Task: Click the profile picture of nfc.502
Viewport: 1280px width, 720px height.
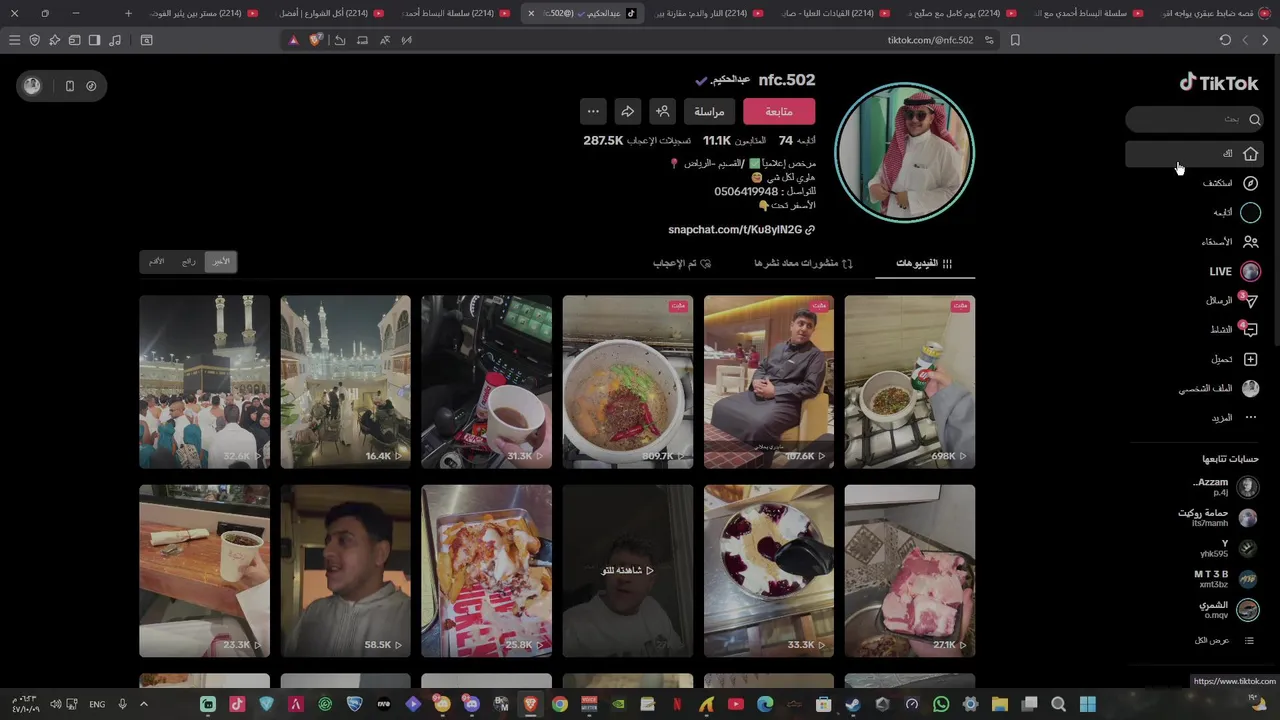Action: coord(904,152)
